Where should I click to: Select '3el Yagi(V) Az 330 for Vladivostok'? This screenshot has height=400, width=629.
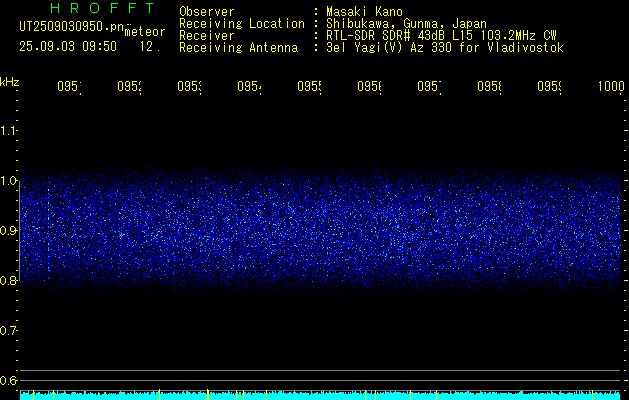pos(445,48)
